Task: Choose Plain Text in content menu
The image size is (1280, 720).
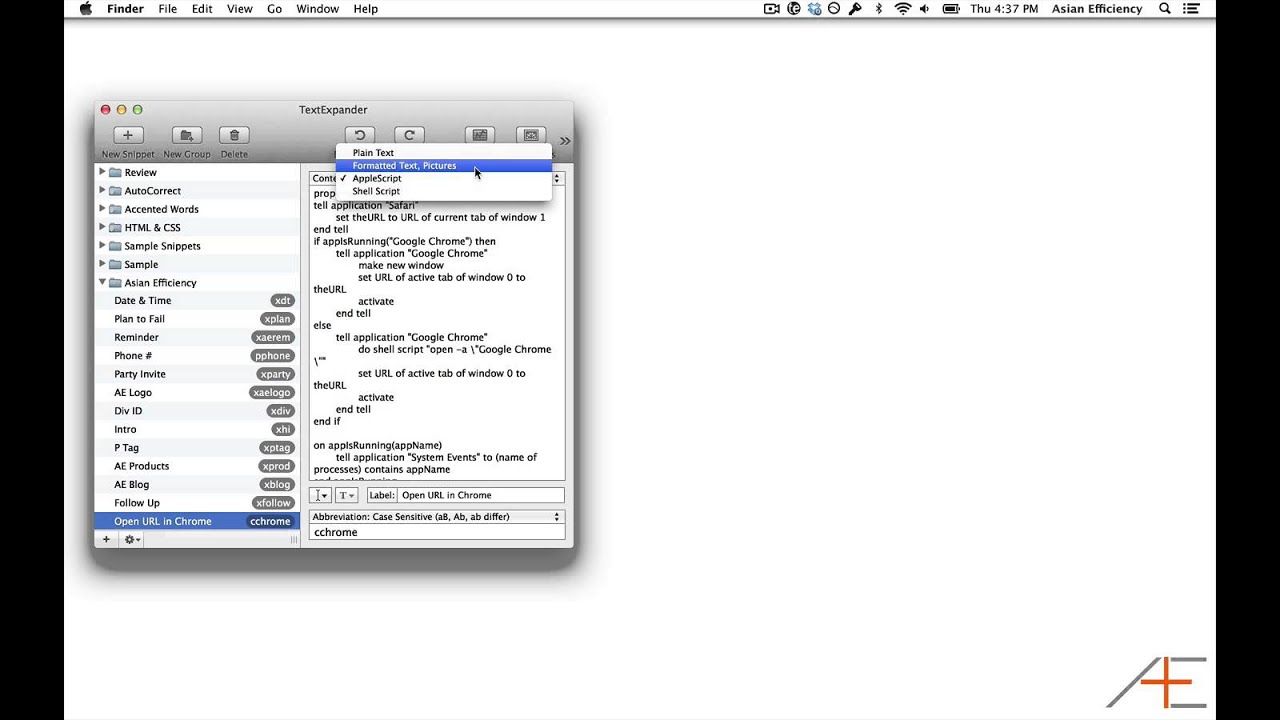Action: 443,153
